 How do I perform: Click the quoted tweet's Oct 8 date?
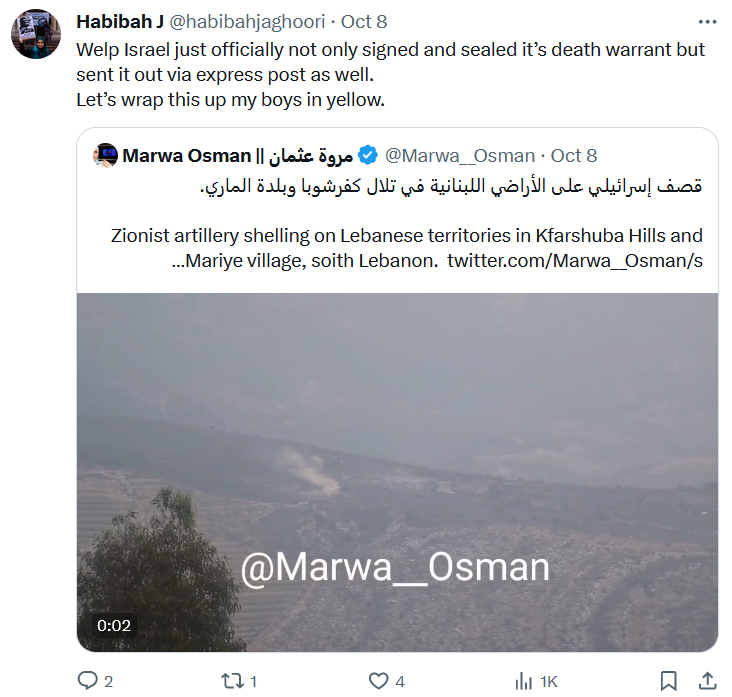(x=574, y=156)
